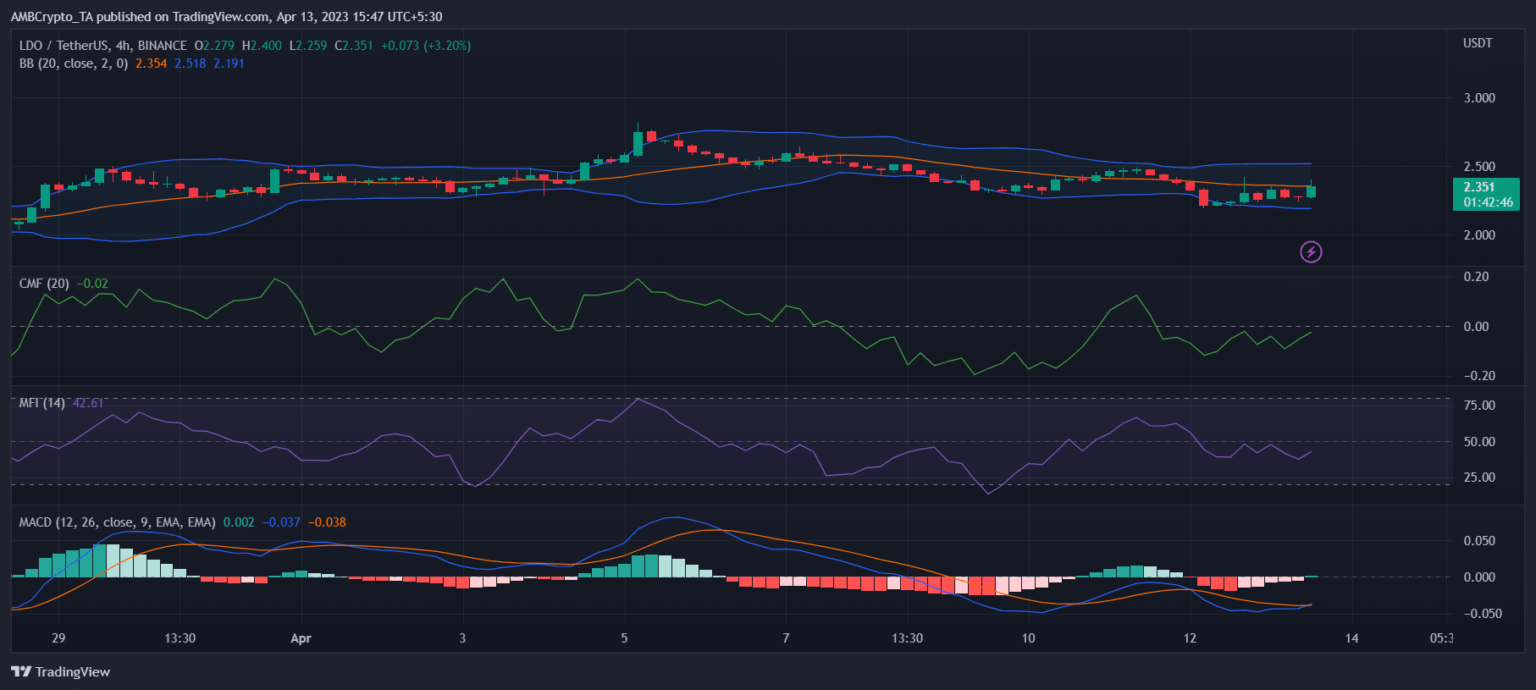This screenshot has width=1536, height=690.
Task: Select the MFI (14) indicator label
Action: pyautogui.click(x=43, y=403)
